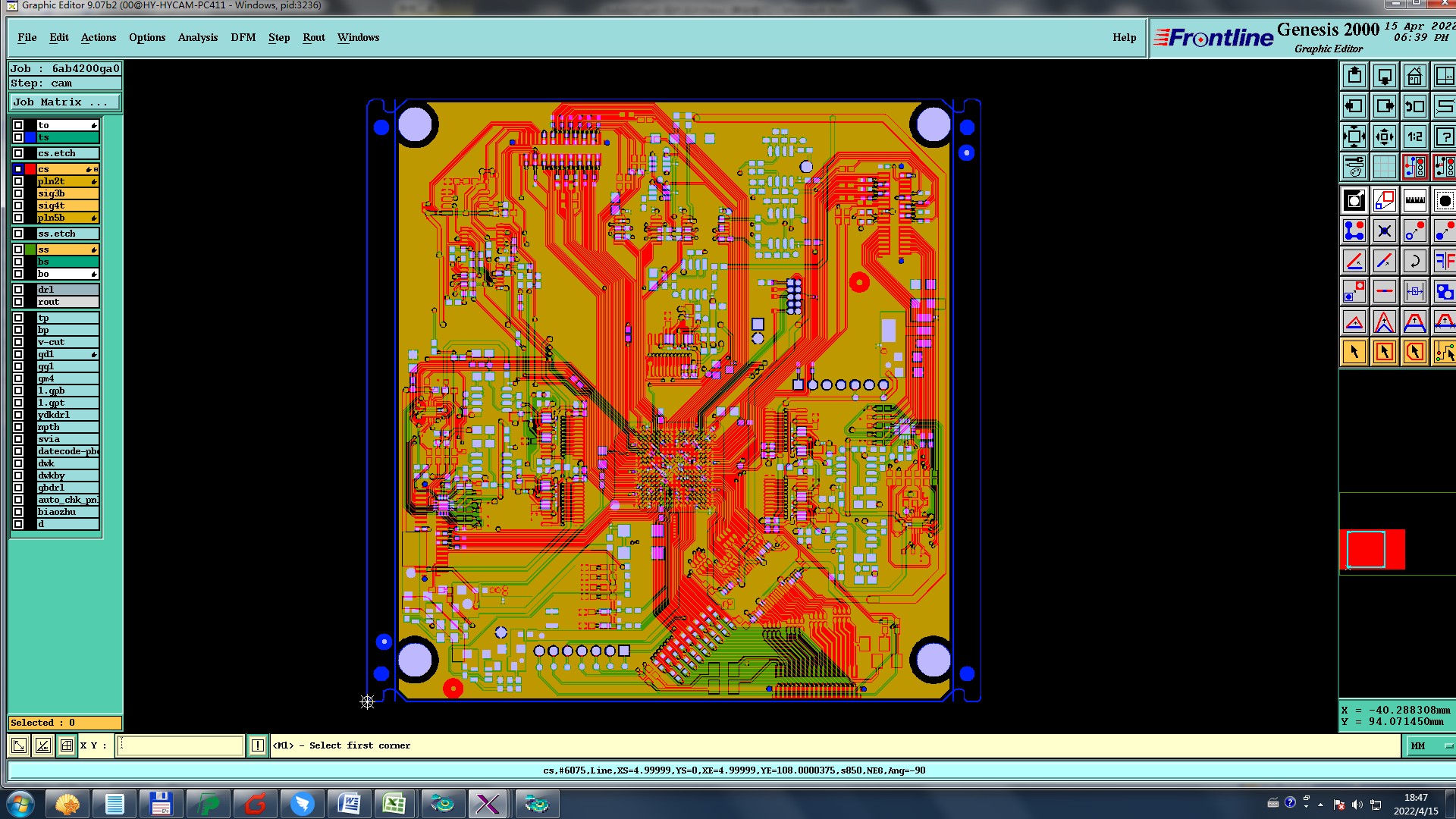Click the pan-all-directions arrows icon
This screenshot has width=1456, height=819.
(x=1384, y=137)
